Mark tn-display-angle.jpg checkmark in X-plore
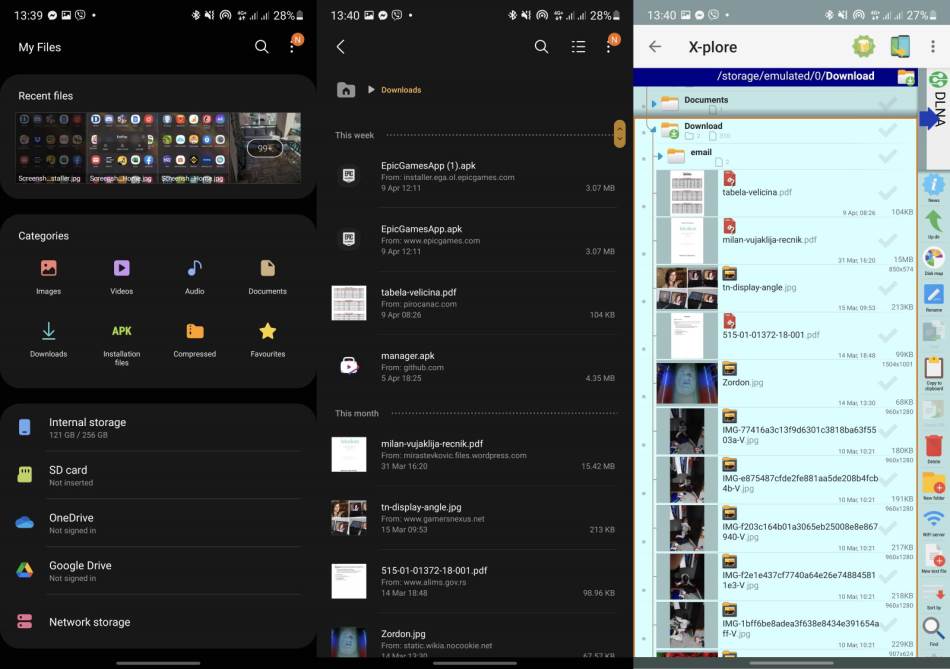The width and height of the screenshot is (950, 669). [x=888, y=288]
